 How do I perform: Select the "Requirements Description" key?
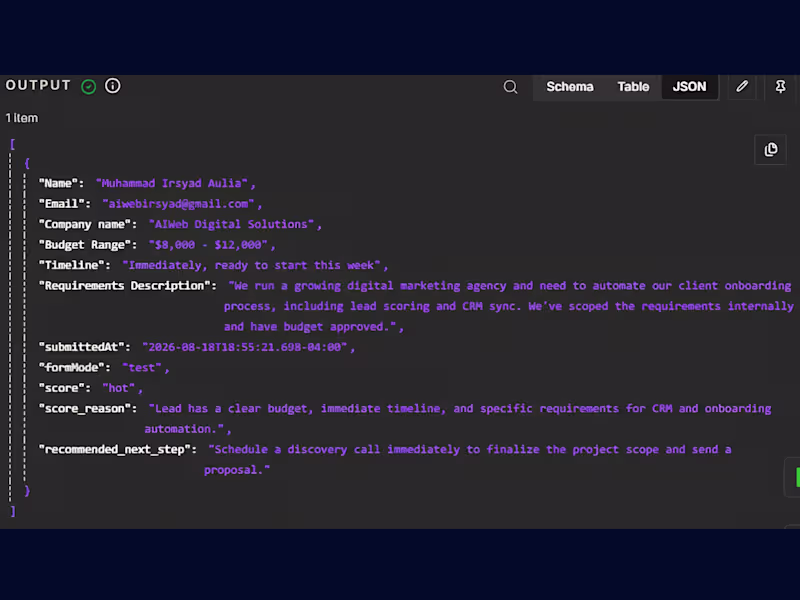124,285
